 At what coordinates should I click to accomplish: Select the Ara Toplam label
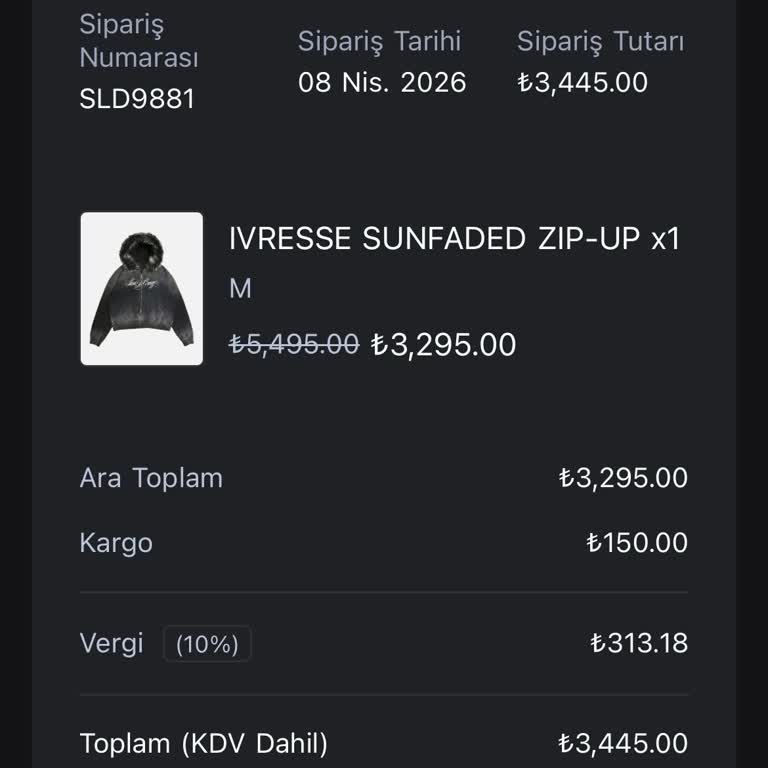coord(151,478)
